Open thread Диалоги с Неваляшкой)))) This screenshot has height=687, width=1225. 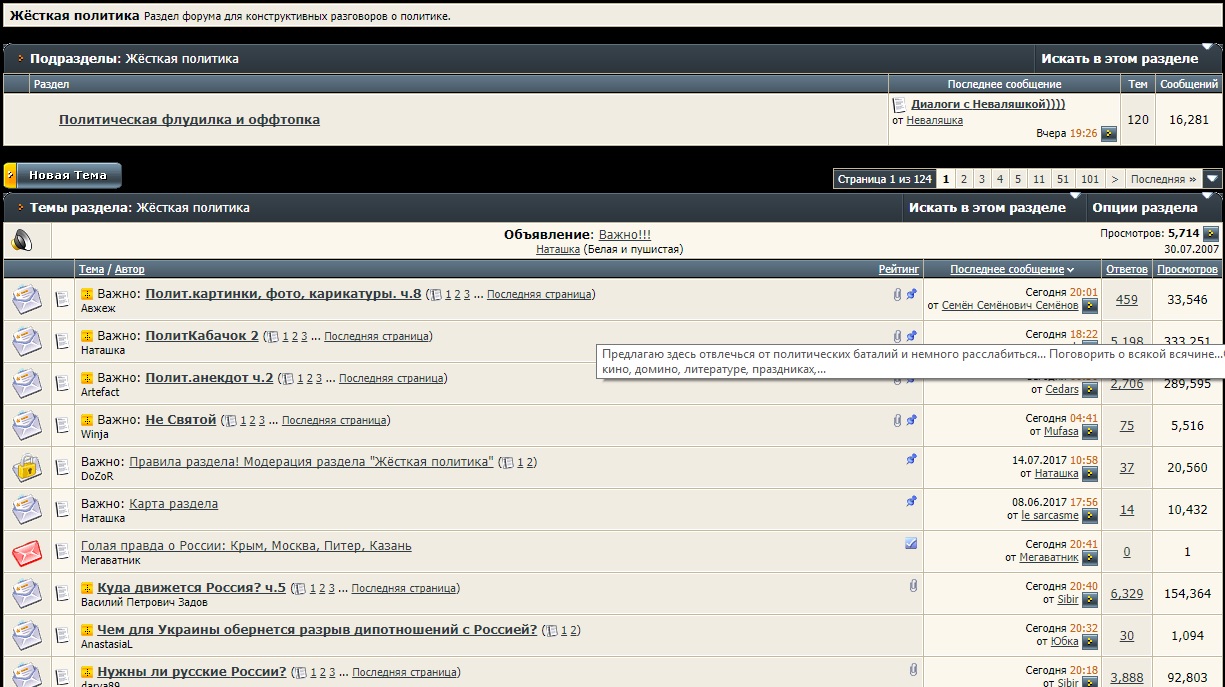pyautogui.click(x=988, y=104)
